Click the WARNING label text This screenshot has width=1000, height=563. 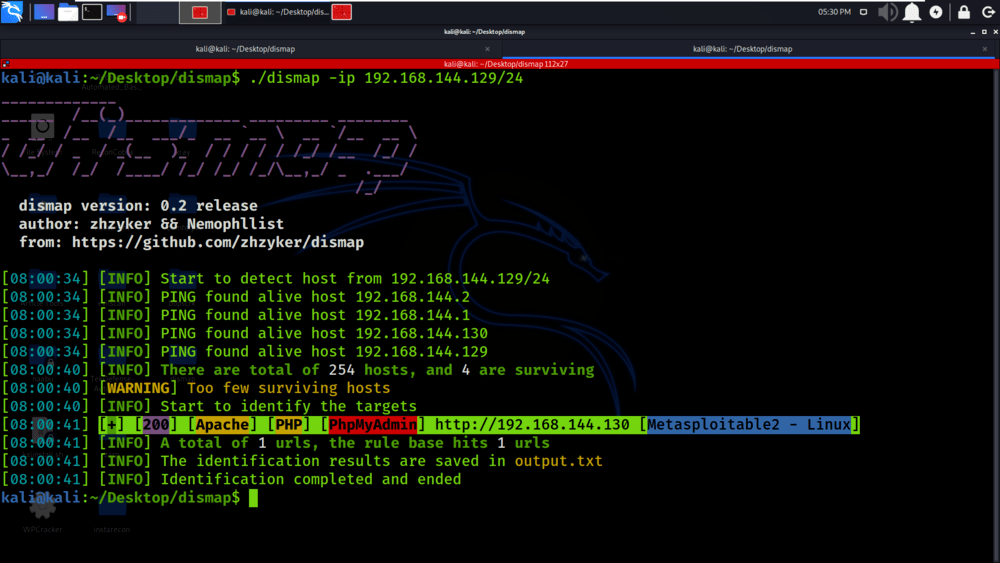point(138,388)
